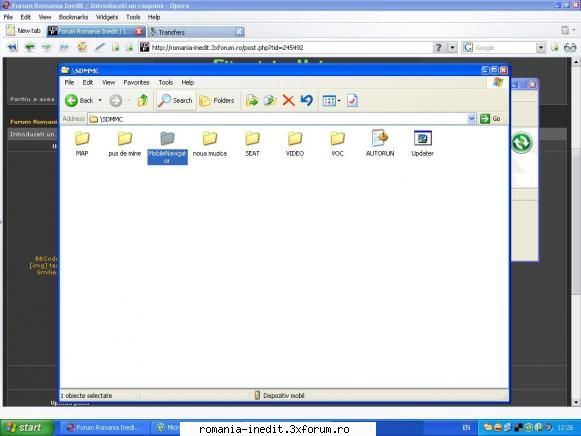Click the Opera URL address field
Image resolution: width=581 pixels, height=436 pixels.
(291, 47)
